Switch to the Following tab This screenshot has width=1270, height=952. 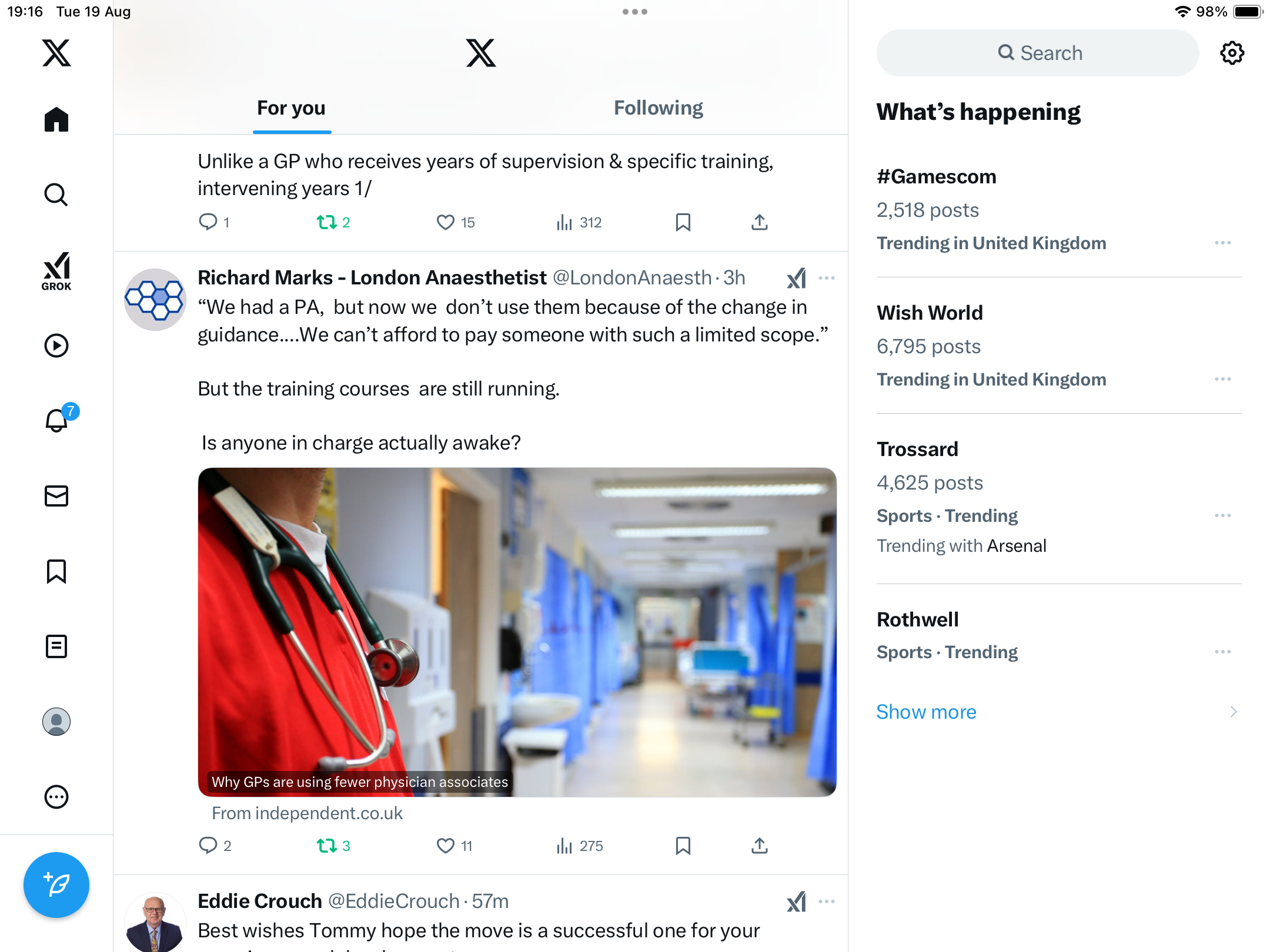(659, 108)
